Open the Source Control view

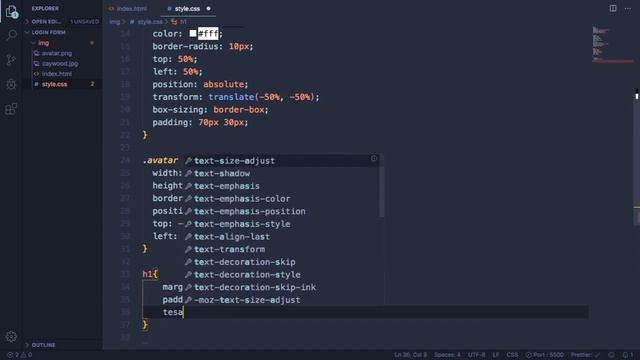[x=11, y=60]
